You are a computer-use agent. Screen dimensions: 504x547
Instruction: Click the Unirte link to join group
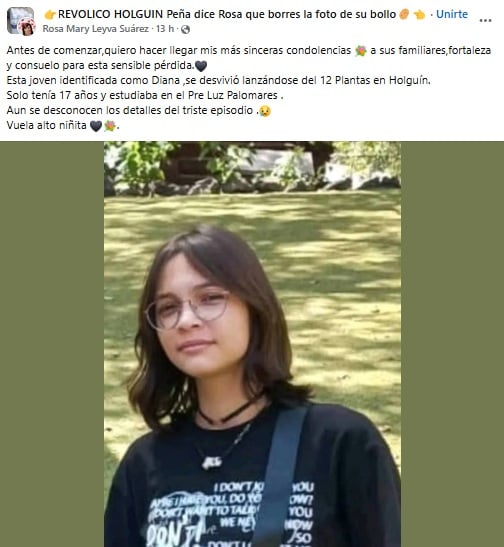tap(452, 14)
